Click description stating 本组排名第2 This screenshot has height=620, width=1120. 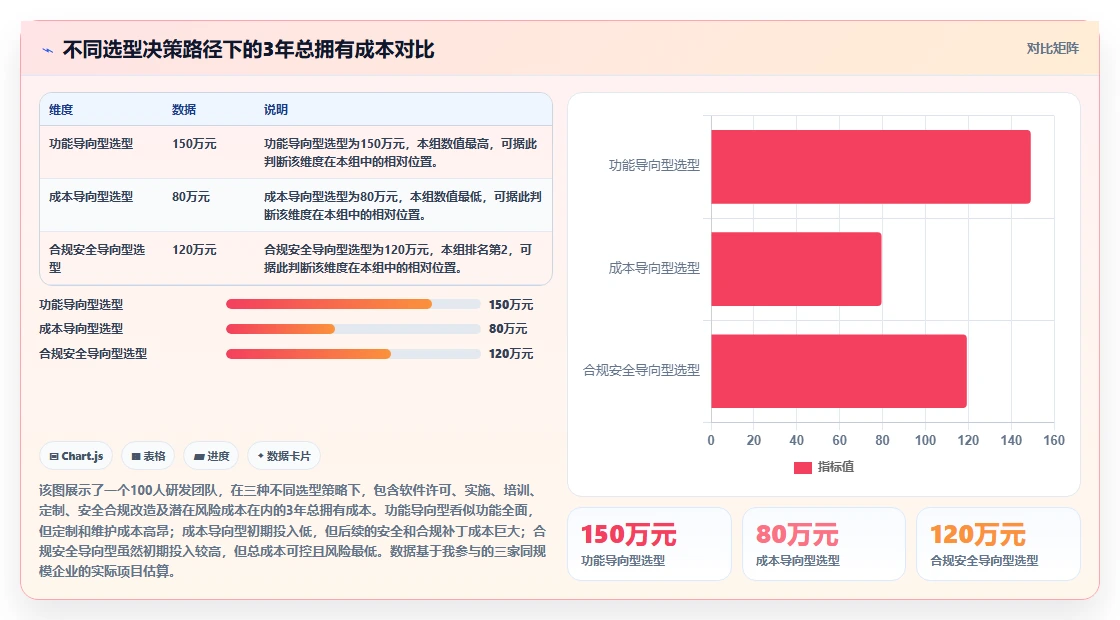pos(399,259)
